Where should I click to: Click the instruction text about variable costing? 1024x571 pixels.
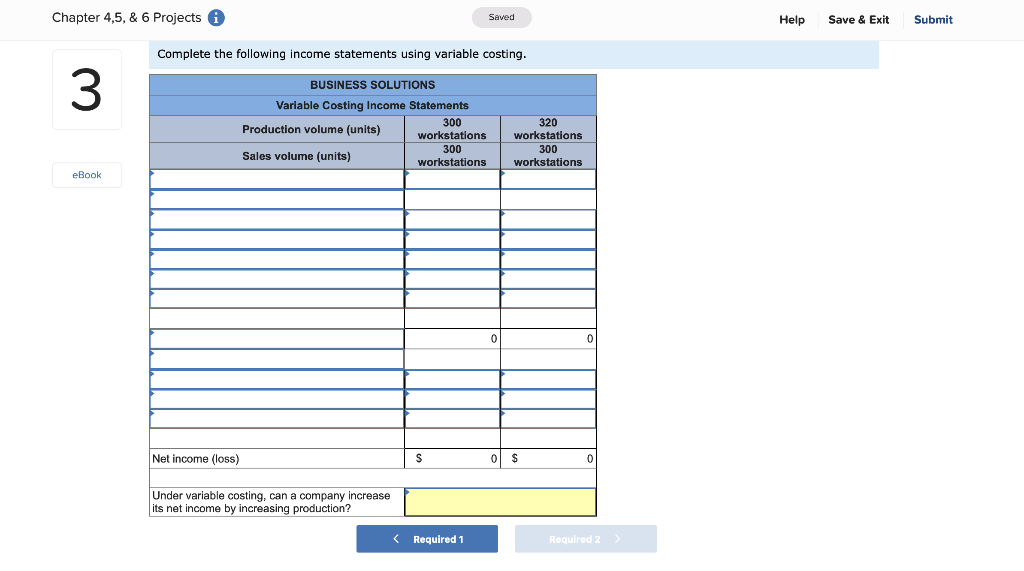[x=342, y=54]
